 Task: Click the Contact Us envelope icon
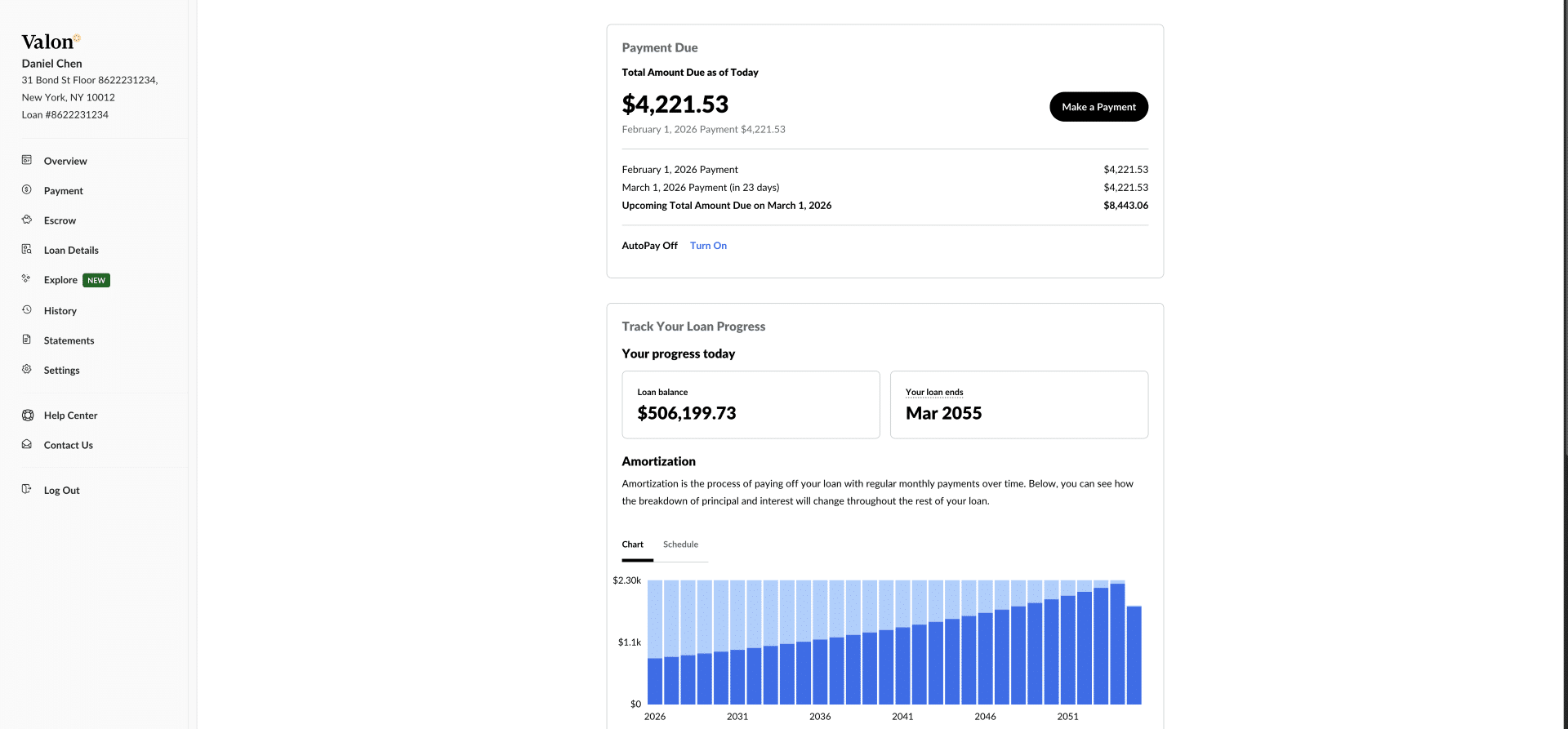[27, 444]
